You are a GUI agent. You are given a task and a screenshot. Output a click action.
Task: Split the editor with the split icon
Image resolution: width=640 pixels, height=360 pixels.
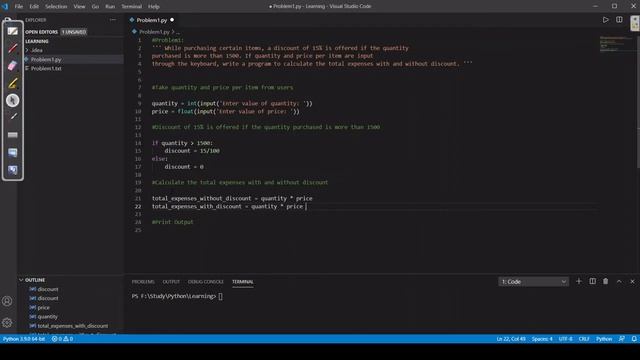tap(619, 20)
